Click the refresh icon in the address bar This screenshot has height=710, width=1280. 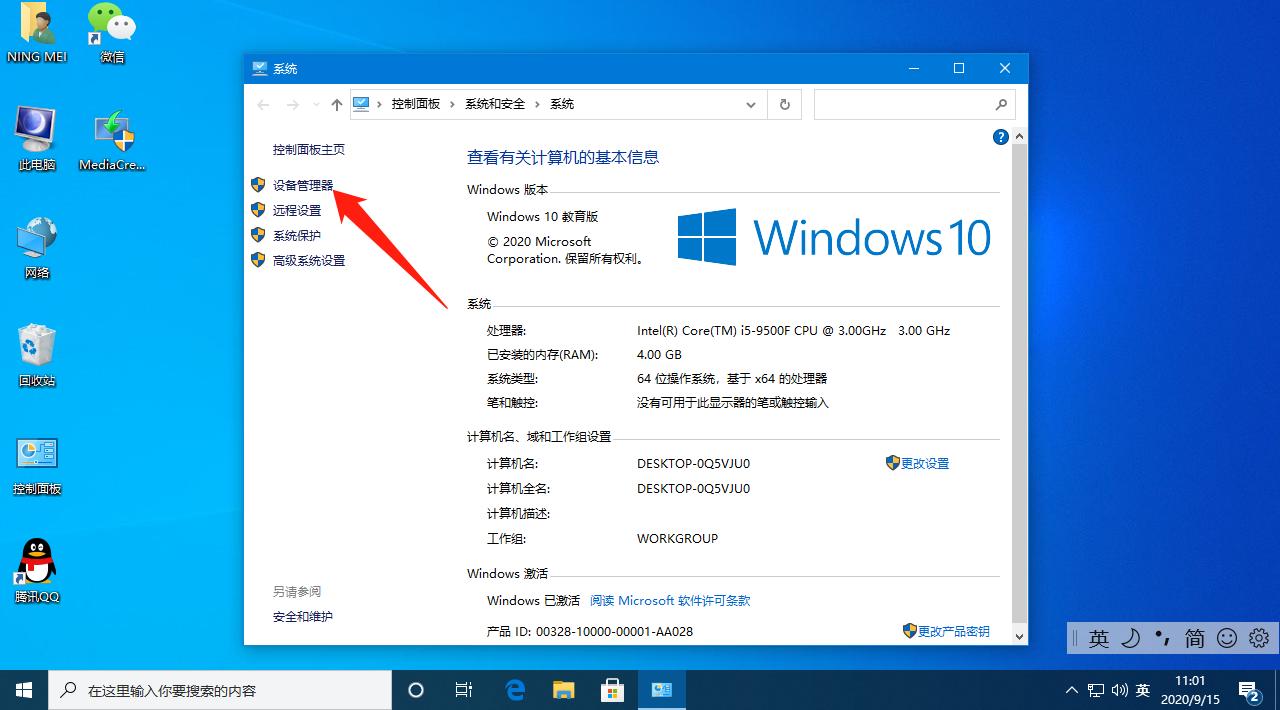point(785,104)
